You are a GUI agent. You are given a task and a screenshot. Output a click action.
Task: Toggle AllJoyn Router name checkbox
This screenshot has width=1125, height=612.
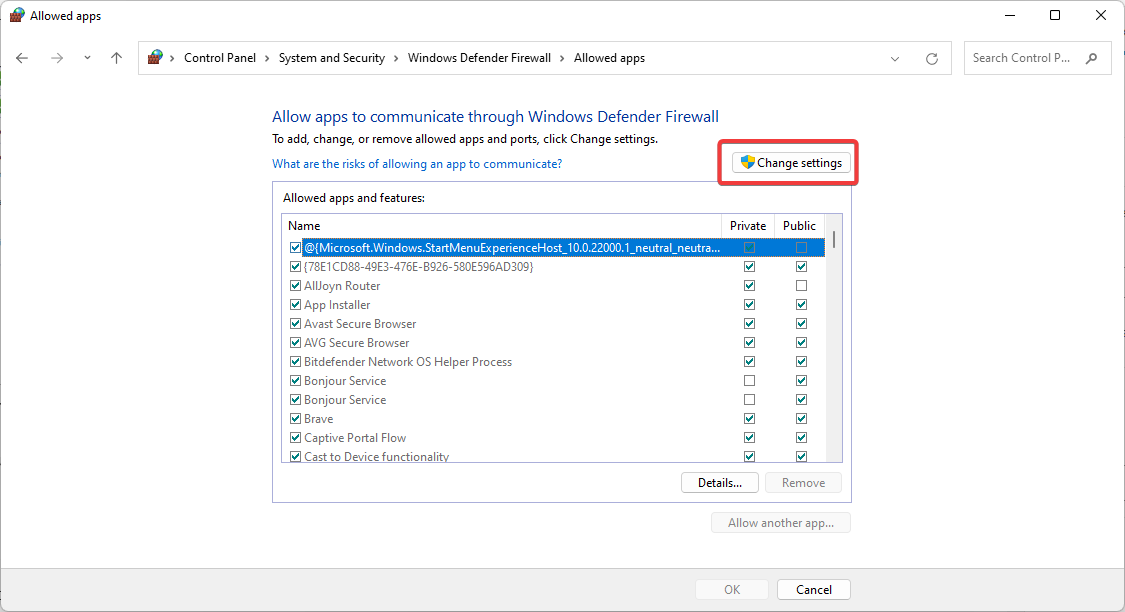295,286
